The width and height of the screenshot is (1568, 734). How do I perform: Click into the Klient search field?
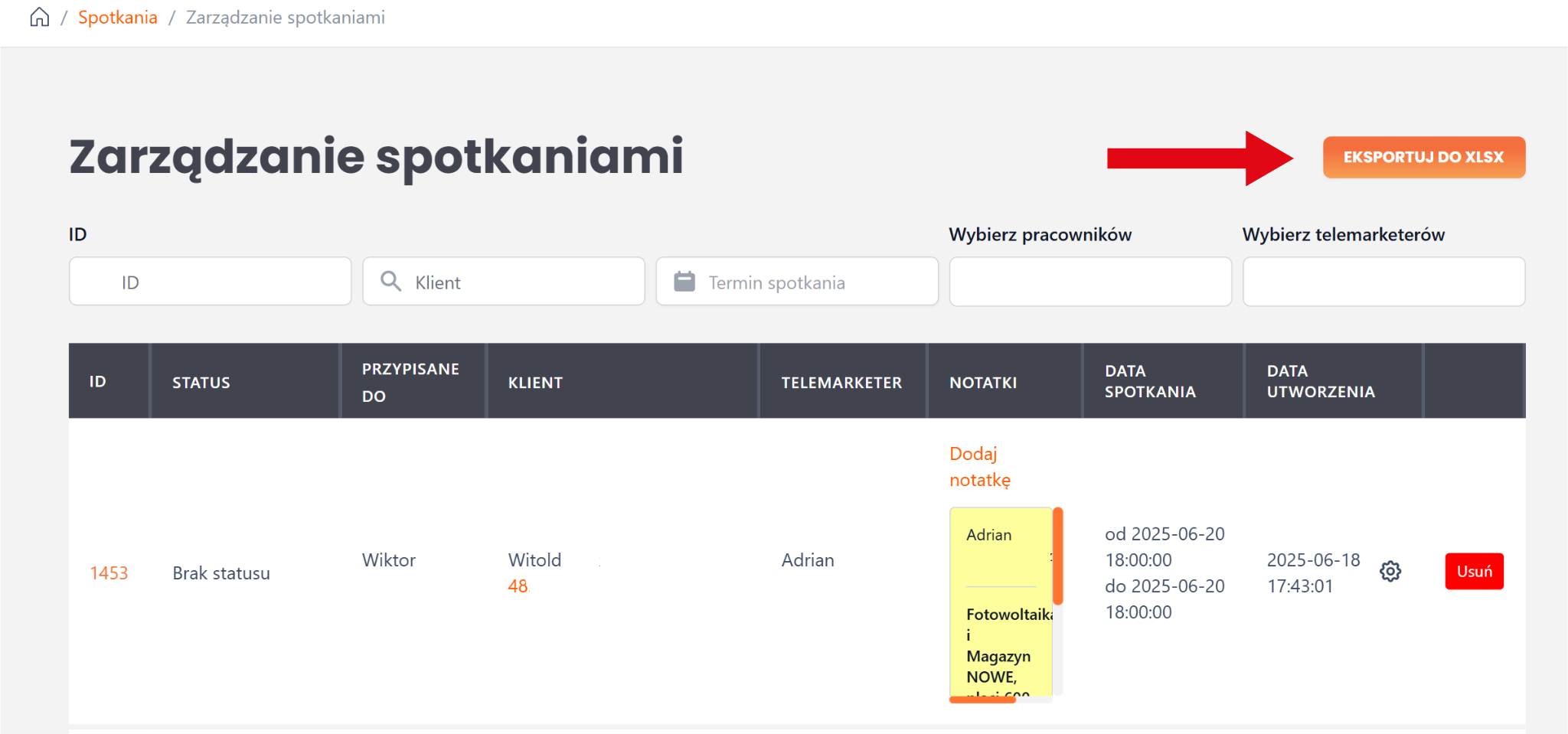click(x=521, y=282)
